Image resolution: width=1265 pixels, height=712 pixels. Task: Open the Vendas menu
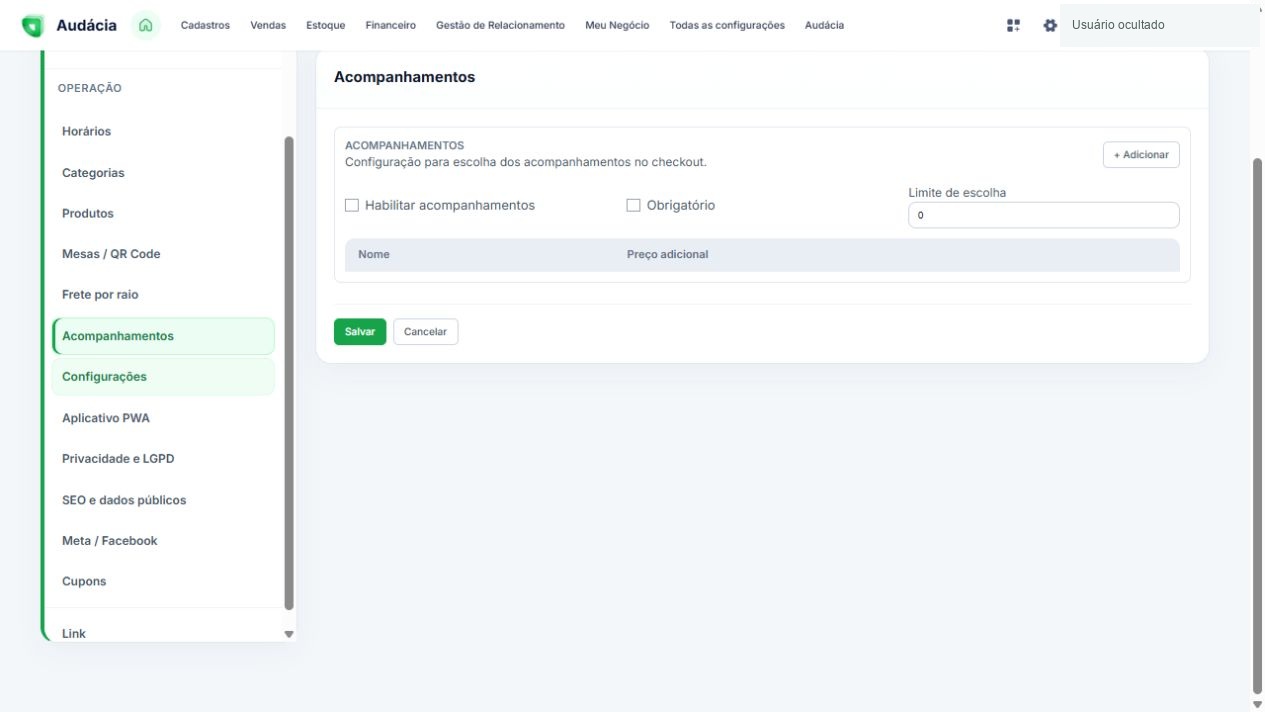268,25
